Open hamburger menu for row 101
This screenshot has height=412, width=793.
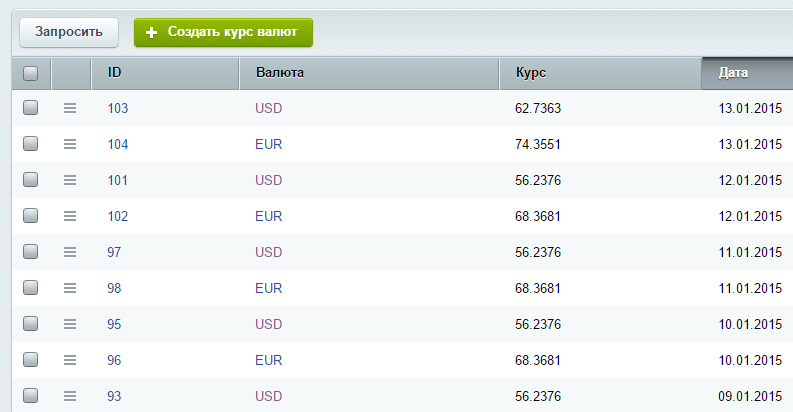click(70, 180)
